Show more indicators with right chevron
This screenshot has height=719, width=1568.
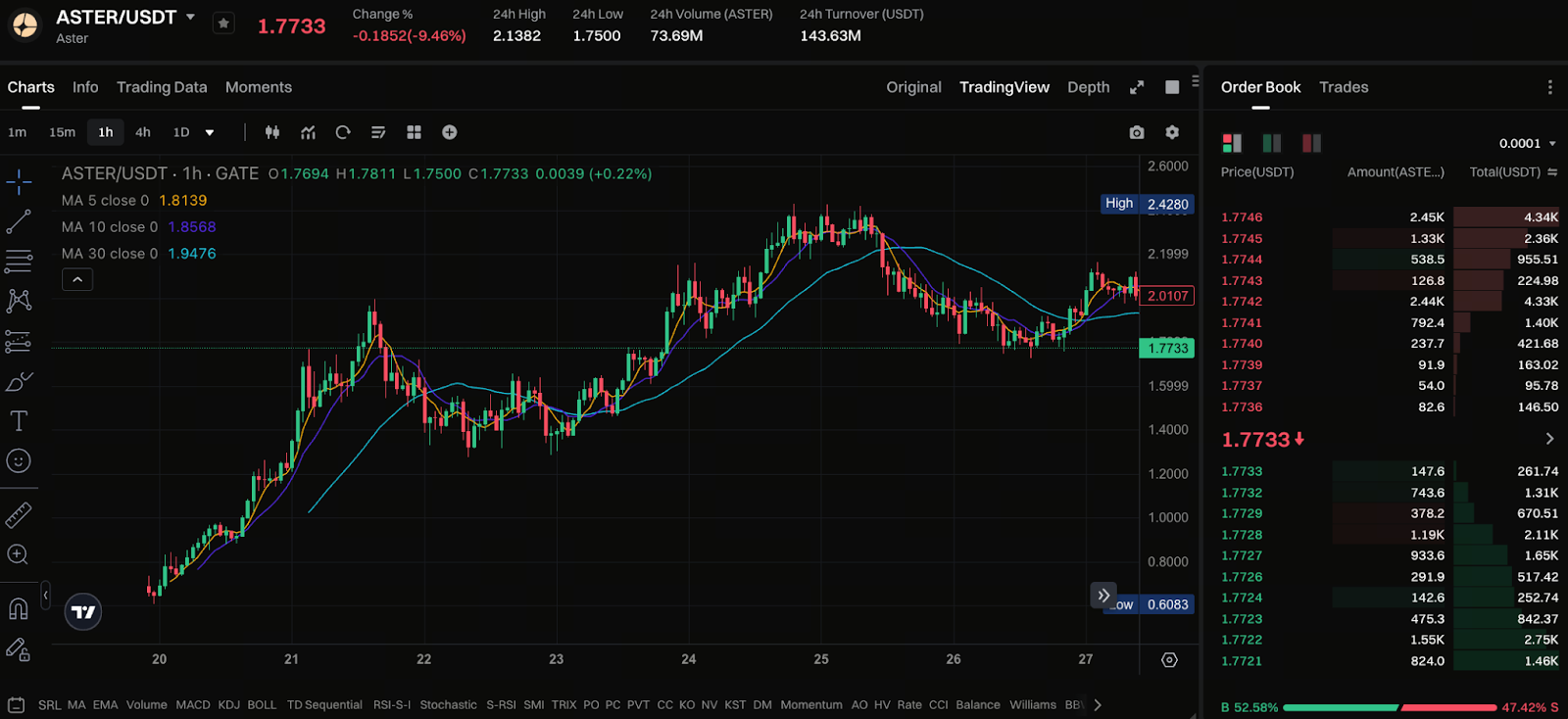point(1098,704)
